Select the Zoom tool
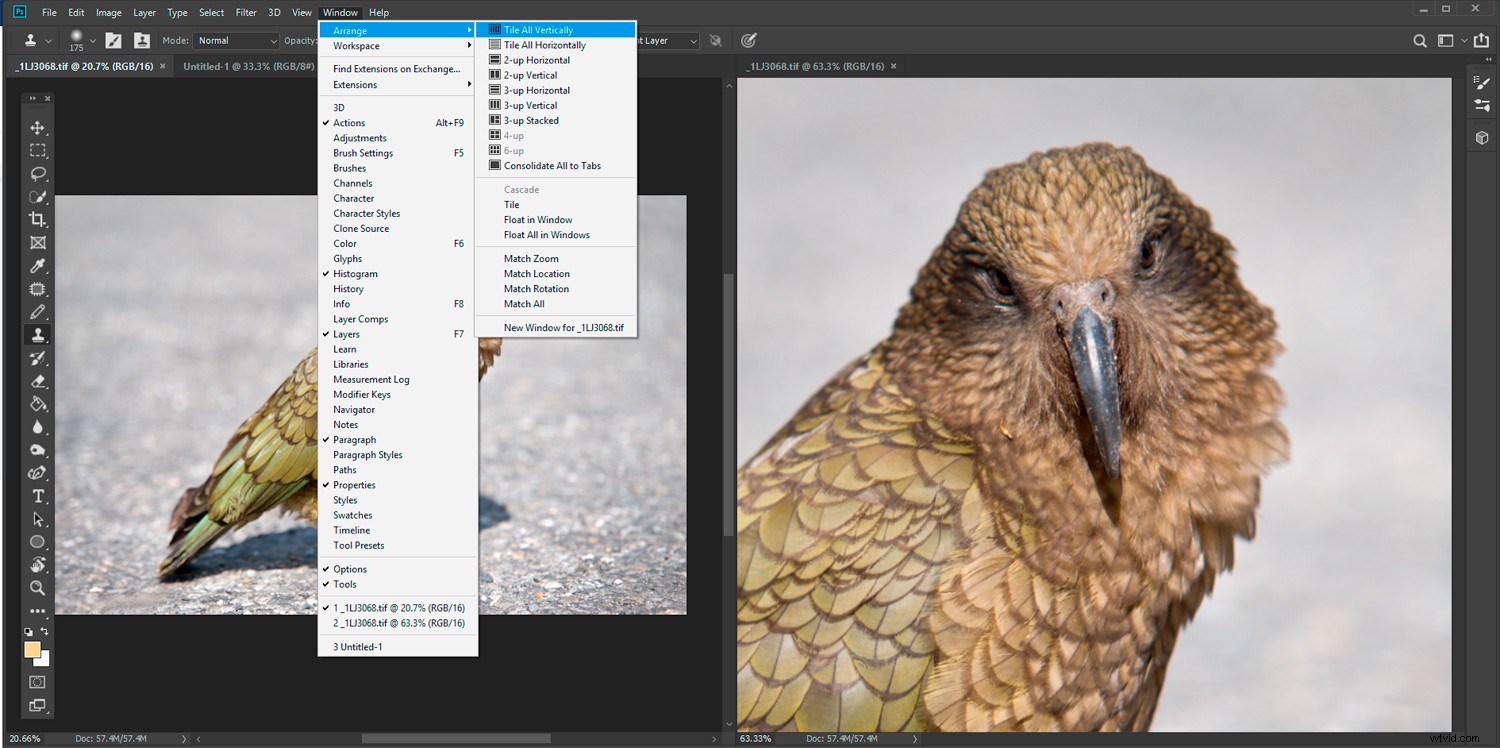This screenshot has width=1500, height=748. [38, 589]
